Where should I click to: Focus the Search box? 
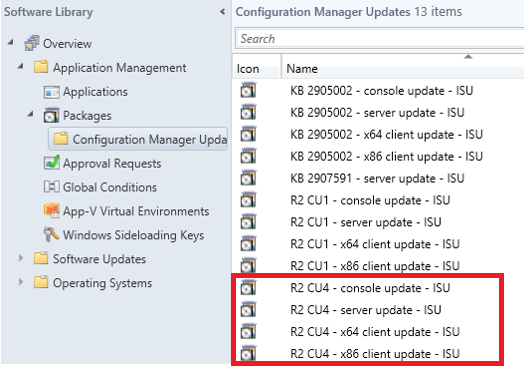pyautogui.click(x=380, y=39)
